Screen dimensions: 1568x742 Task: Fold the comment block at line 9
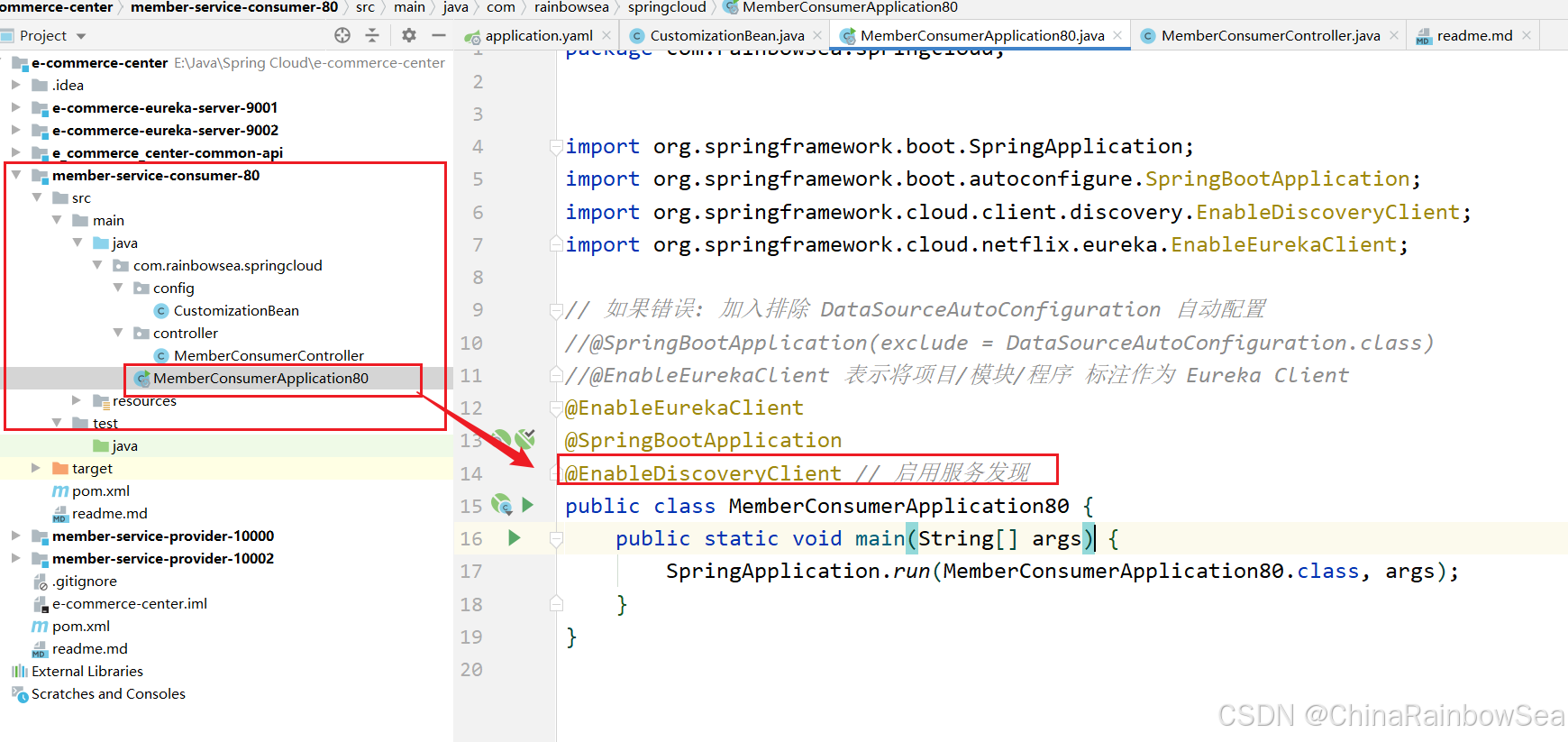[556, 310]
